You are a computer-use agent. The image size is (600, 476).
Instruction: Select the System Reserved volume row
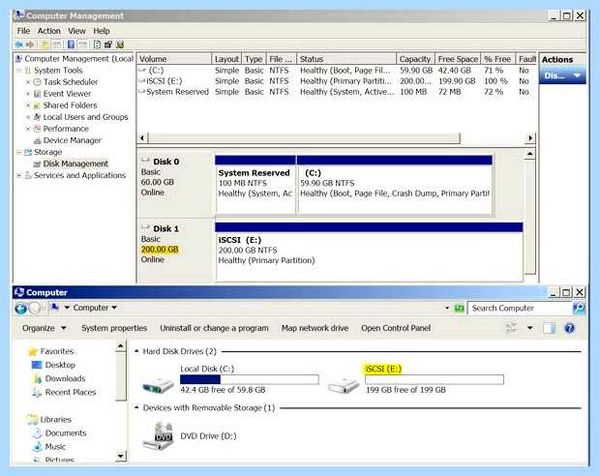337,92
